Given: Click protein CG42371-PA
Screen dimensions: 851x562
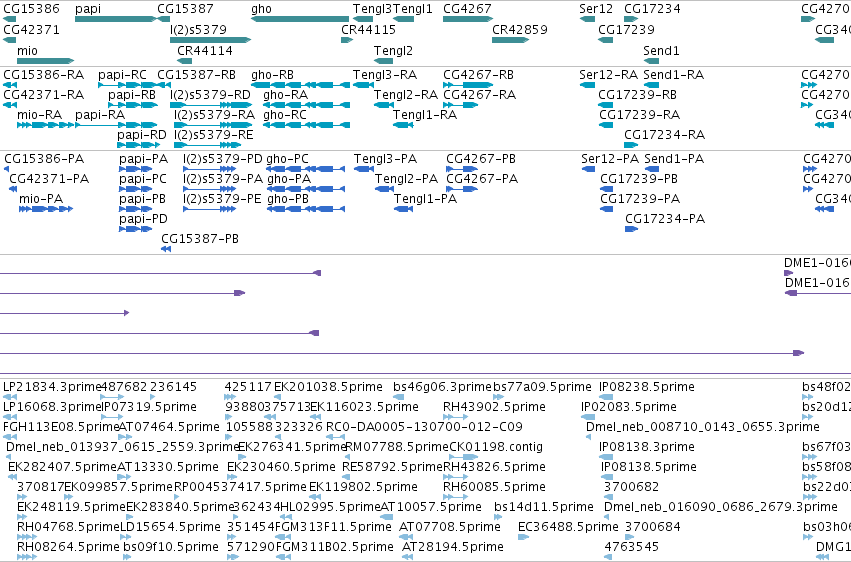Looking at the screenshot, I should pyautogui.click(x=13, y=189).
